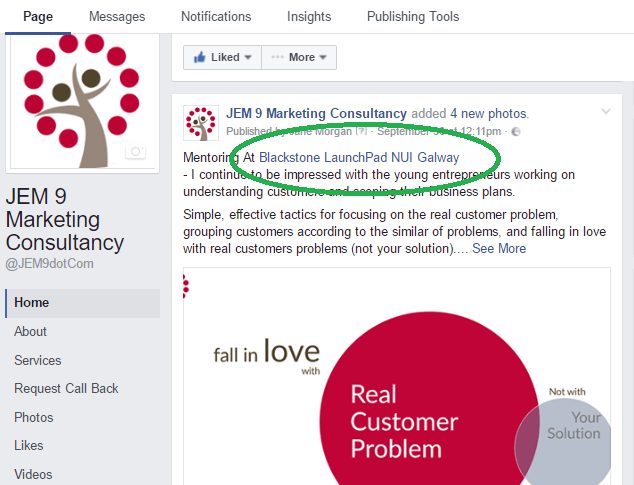Switch to the Messages tab
Viewport: 634px width, 485px height.
pos(117,17)
